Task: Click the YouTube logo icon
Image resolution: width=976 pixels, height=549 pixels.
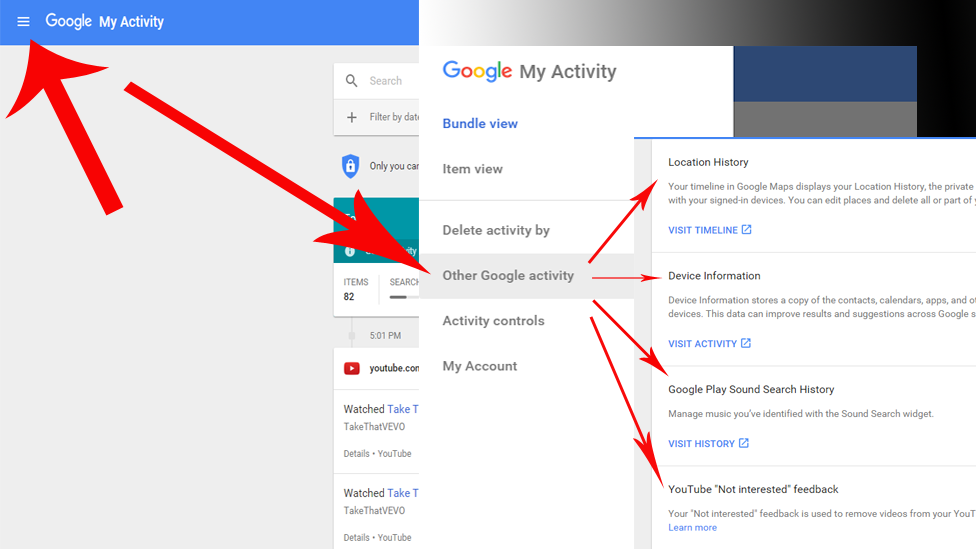Action: (352, 368)
